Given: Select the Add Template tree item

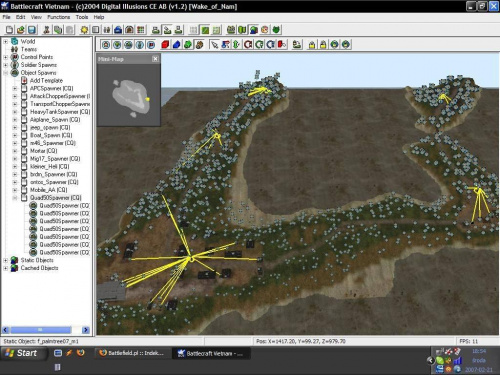Looking at the screenshot, I should (46, 81).
